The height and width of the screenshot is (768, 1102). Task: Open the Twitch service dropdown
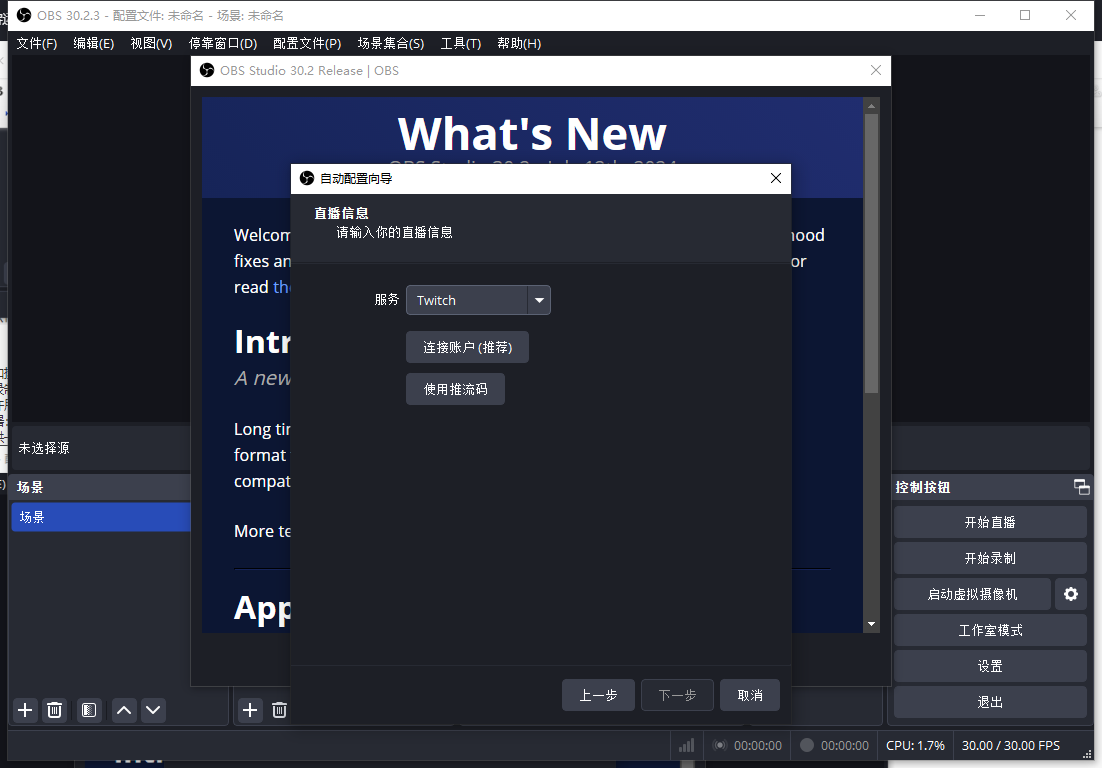tap(478, 300)
